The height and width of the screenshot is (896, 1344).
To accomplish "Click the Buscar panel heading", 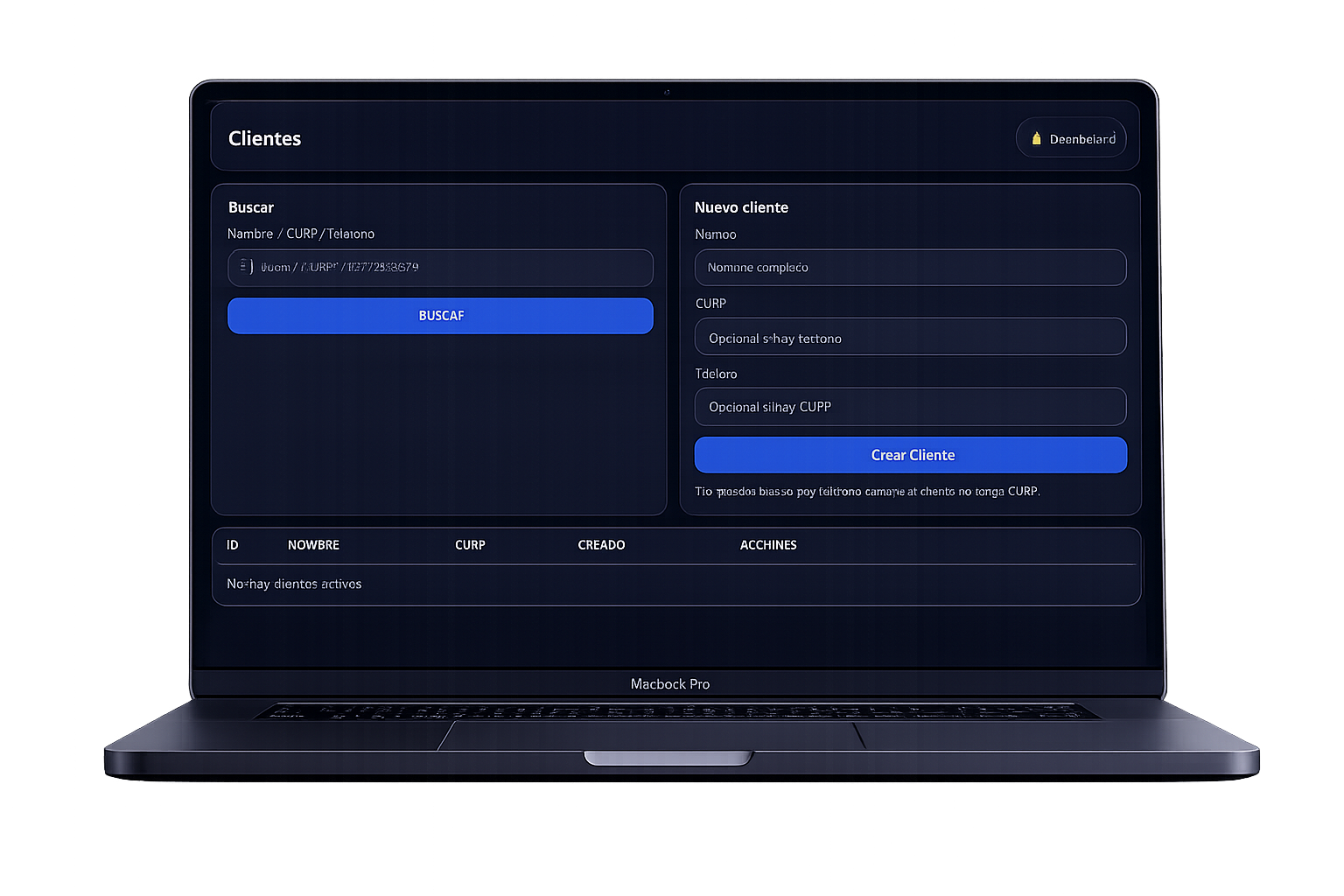I will [x=251, y=207].
